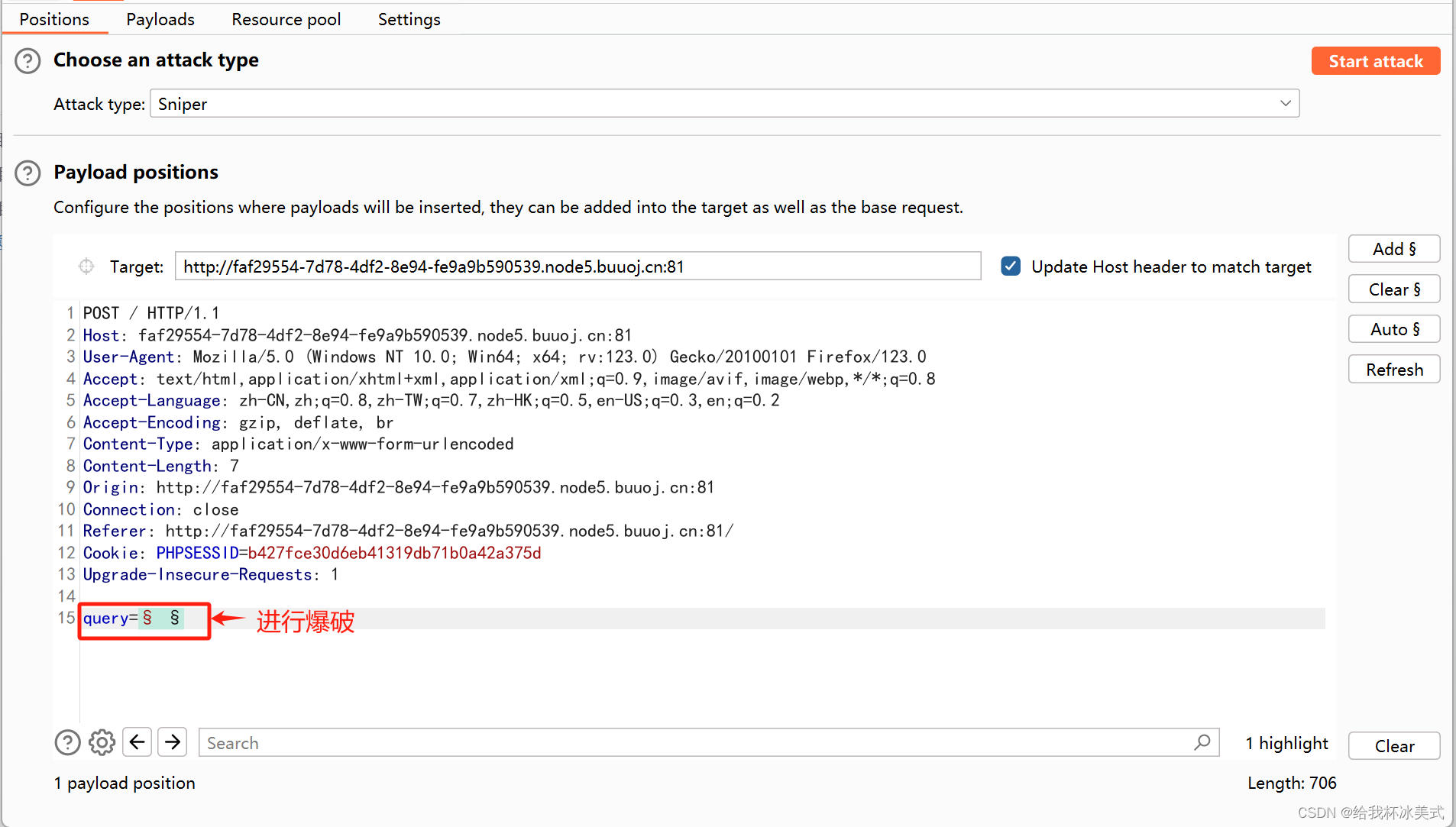The image size is (1456, 827).
Task: Switch to the Settings tab
Action: [x=409, y=19]
